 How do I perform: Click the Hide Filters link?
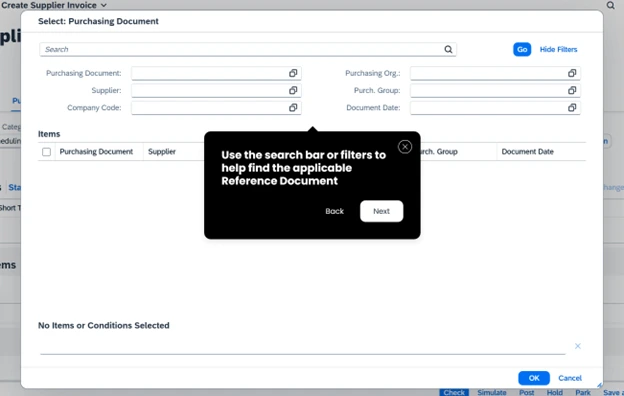[x=558, y=49]
